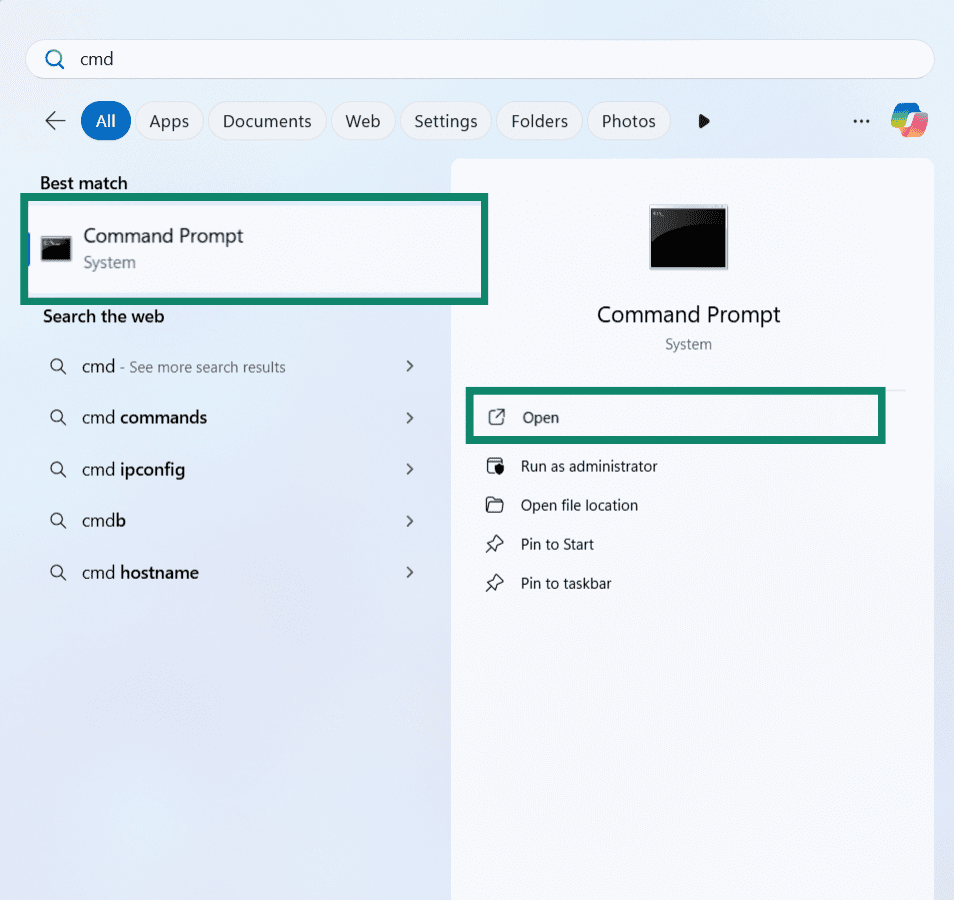954x900 pixels.
Task: Click the more filters play arrow
Action: (x=704, y=121)
